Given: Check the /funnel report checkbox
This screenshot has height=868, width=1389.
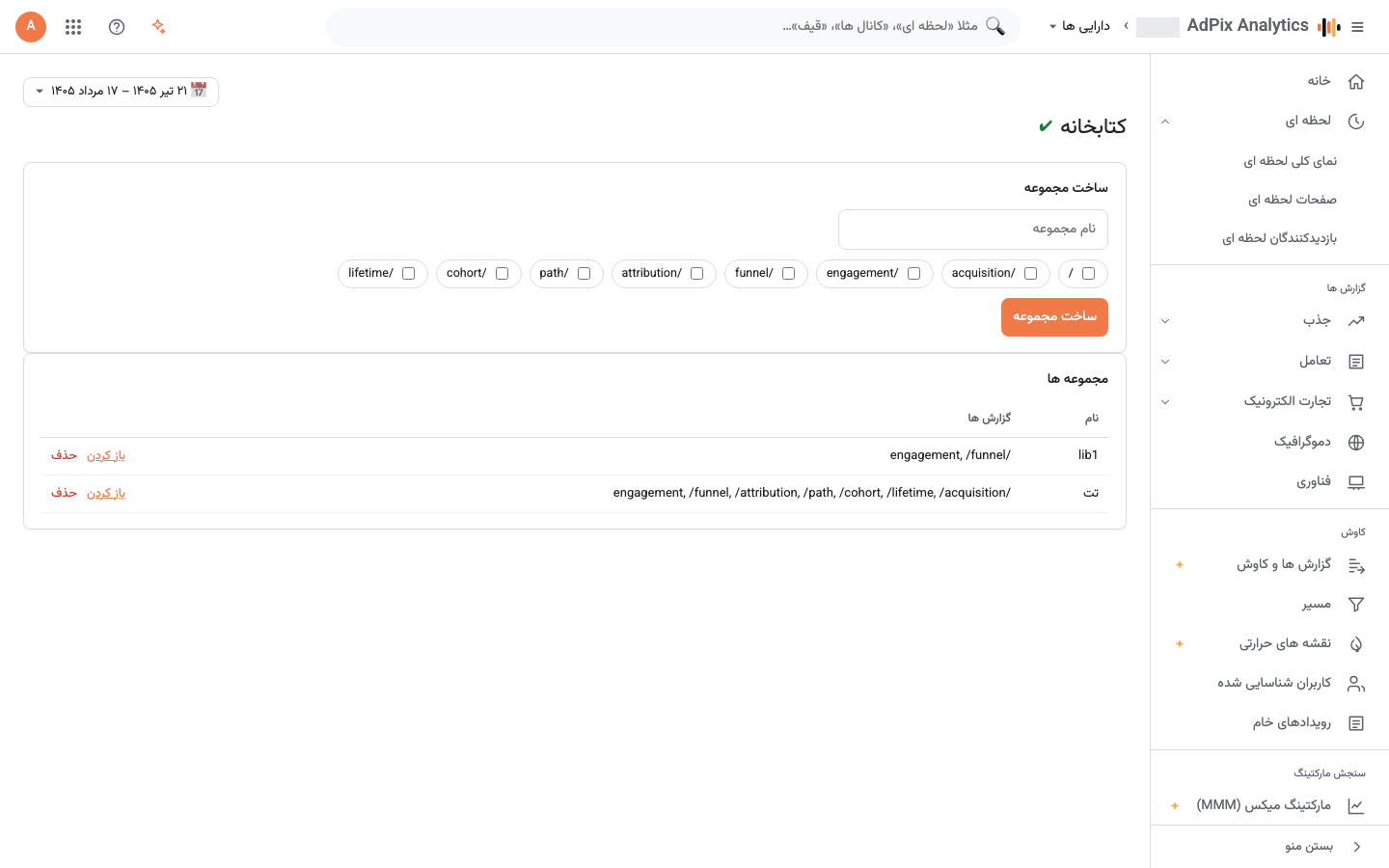Looking at the screenshot, I should tap(788, 274).
